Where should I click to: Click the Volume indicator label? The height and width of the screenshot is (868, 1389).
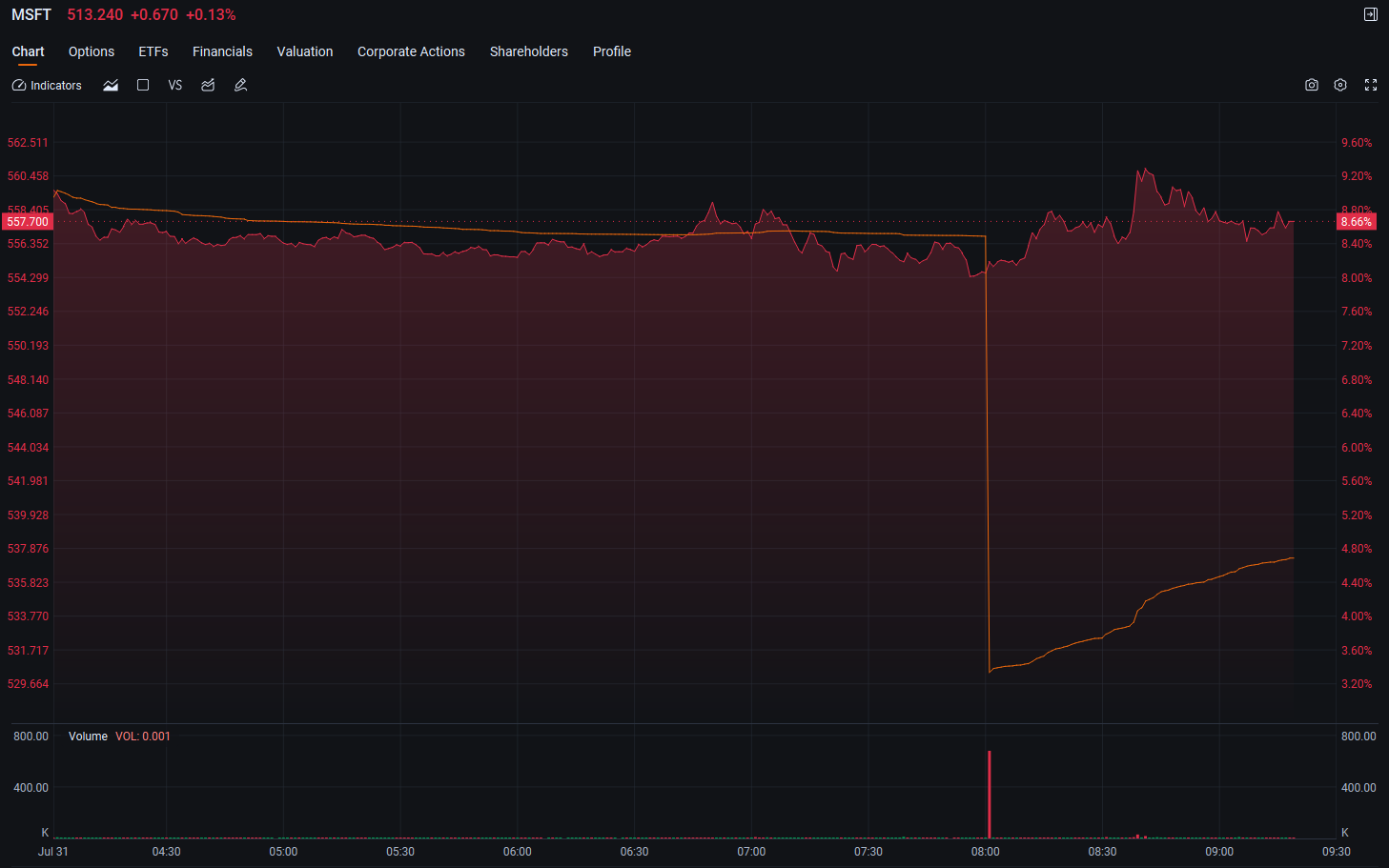click(88, 737)
